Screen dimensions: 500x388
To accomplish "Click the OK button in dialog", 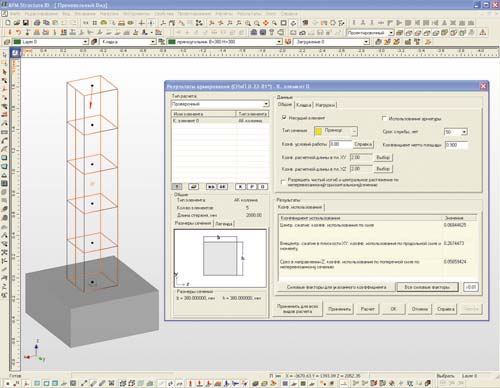I will pyautogui.click(x=393, y=309).
